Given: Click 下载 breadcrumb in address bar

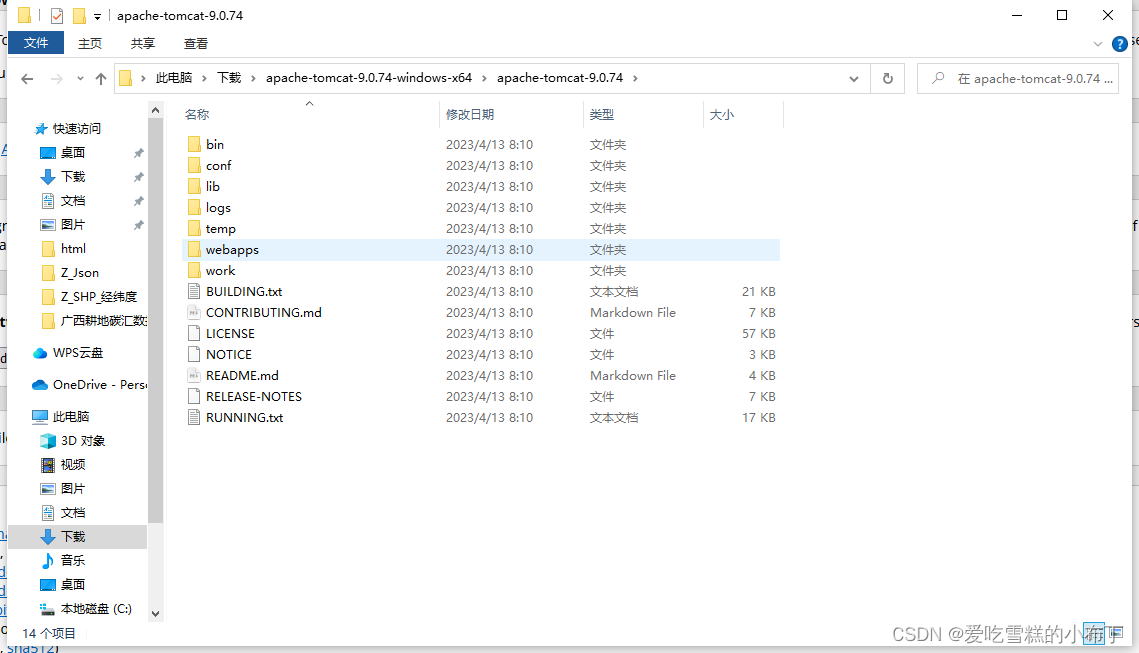Looking at the screenshot, I should [x=229, y=78].
